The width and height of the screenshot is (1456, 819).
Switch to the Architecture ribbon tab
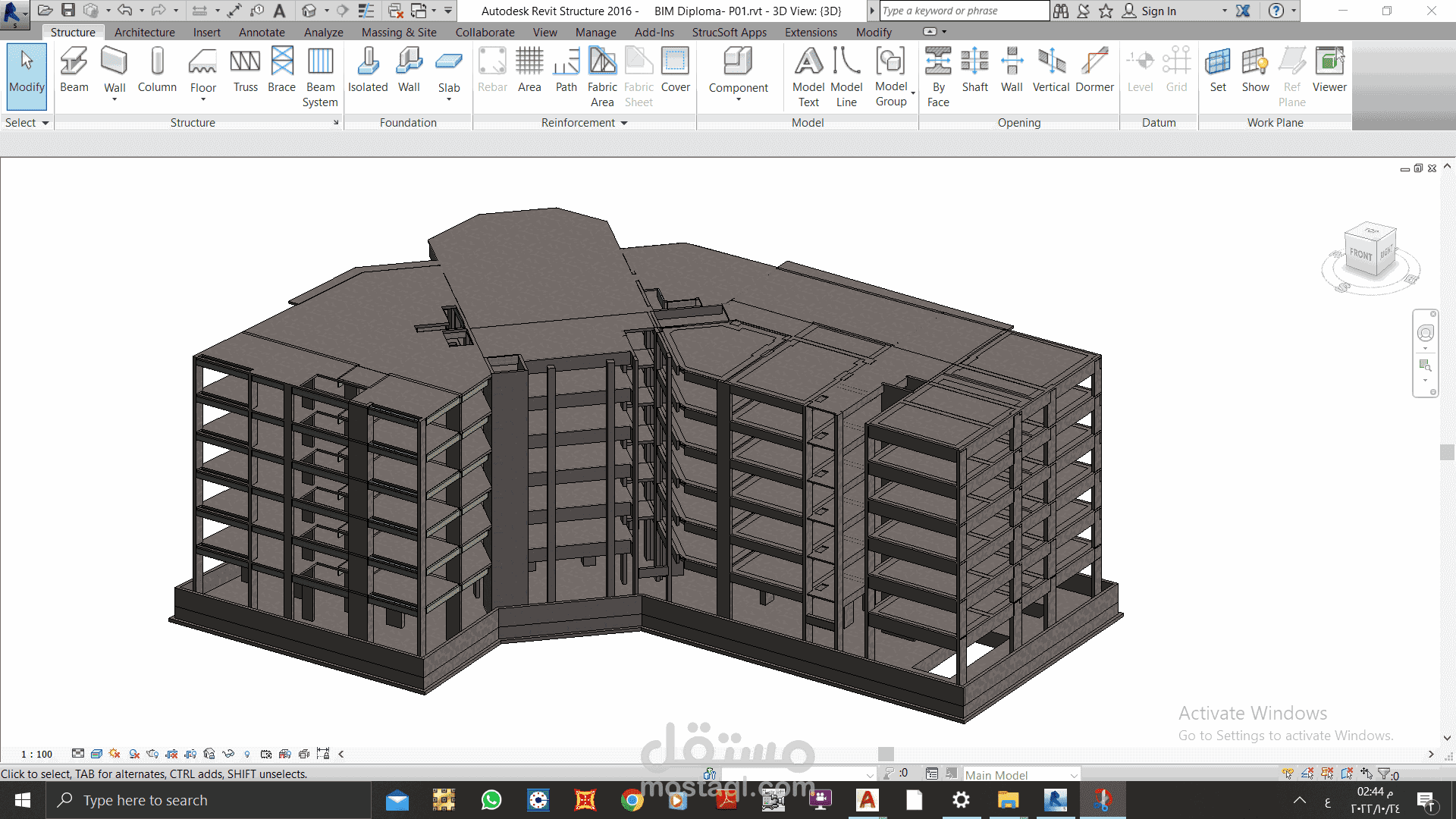(x=144, y=32)
